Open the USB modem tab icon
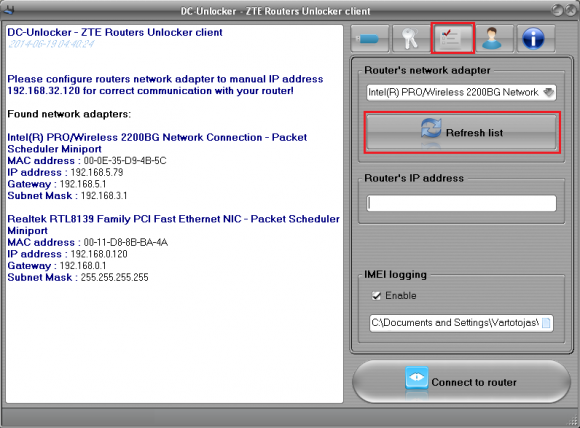580x428 pixels. click(370, 38)
